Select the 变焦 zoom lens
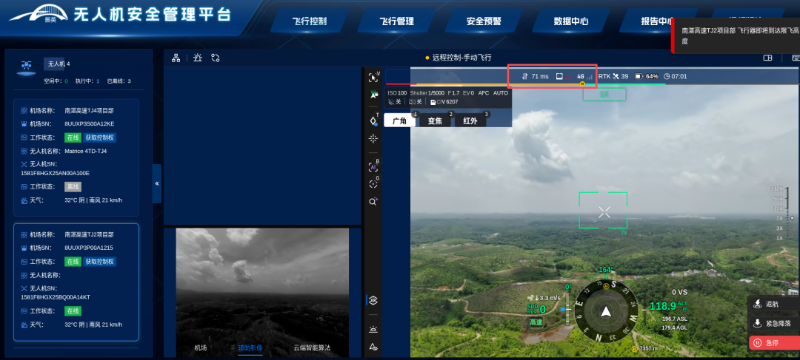 (435, 121)
